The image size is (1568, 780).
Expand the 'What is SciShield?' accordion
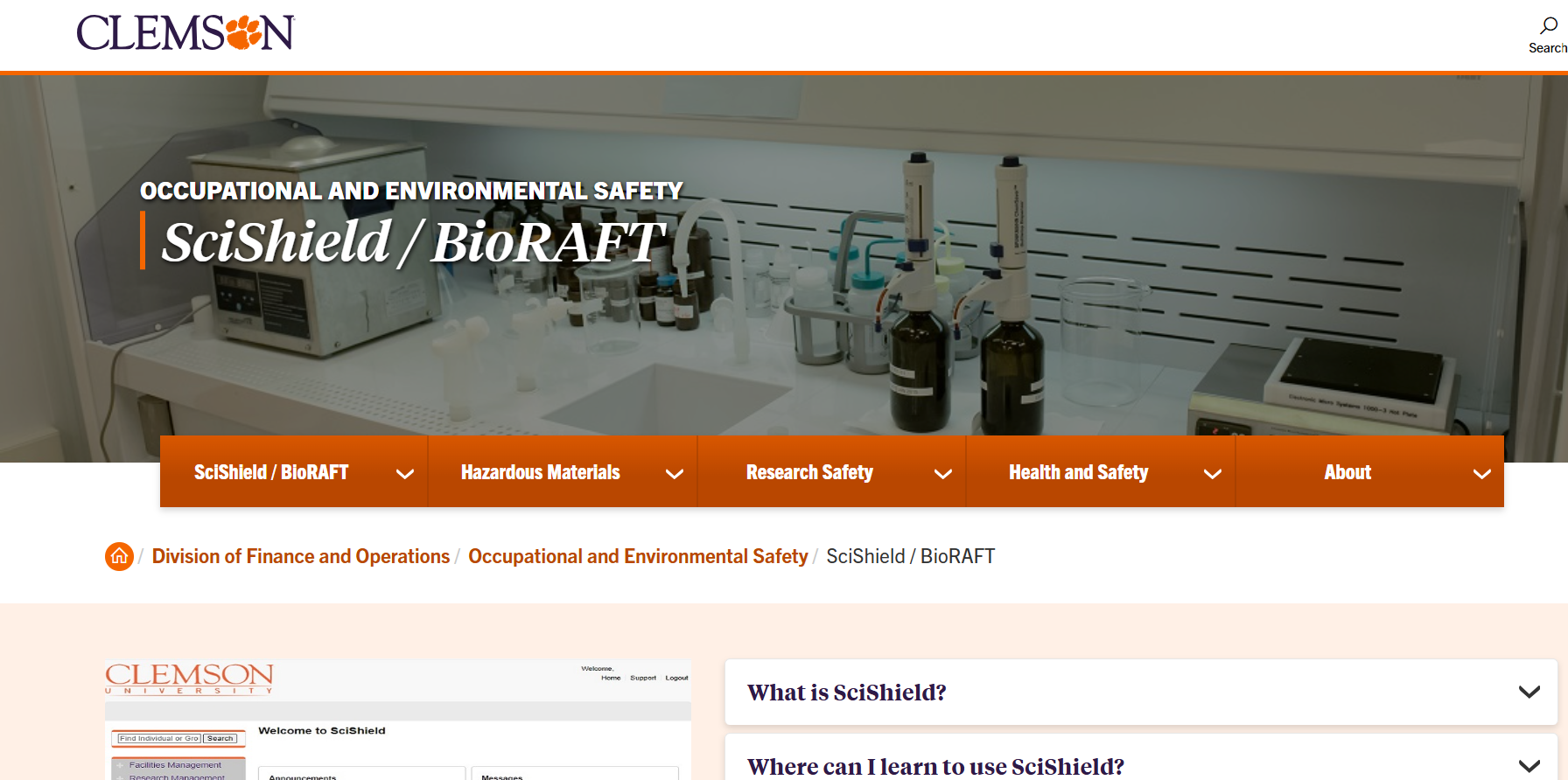point(1141,692)
